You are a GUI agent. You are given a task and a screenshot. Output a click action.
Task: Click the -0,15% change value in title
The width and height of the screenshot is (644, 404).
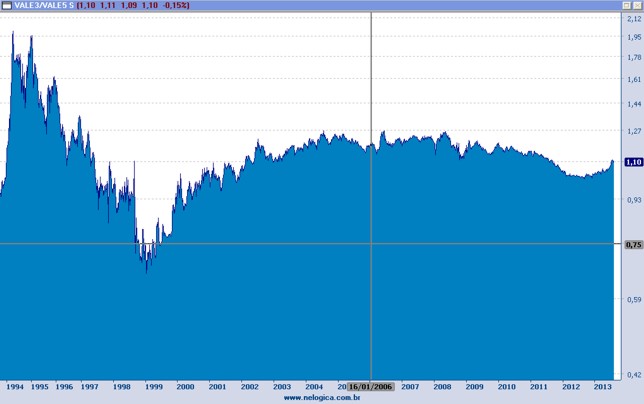[x=176, y=5]
